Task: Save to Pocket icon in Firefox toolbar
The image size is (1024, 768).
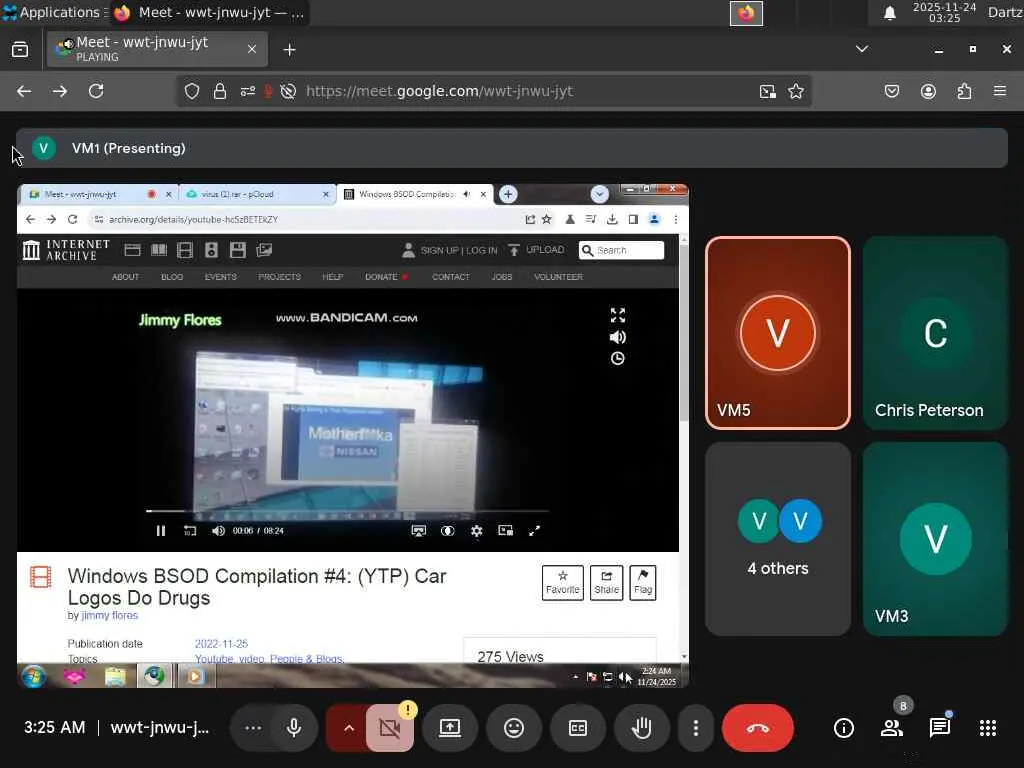Action: 891,91
